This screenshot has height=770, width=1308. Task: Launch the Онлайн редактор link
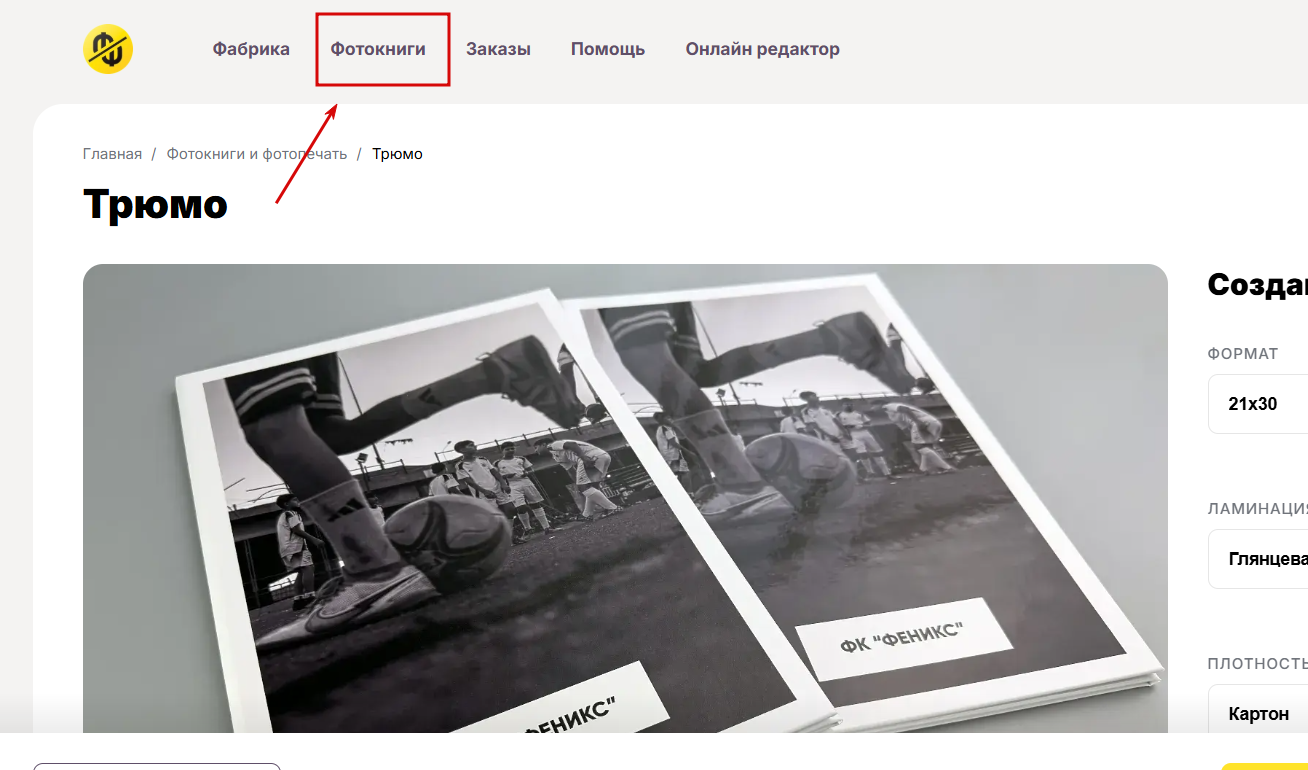click(x=763, y=49)
